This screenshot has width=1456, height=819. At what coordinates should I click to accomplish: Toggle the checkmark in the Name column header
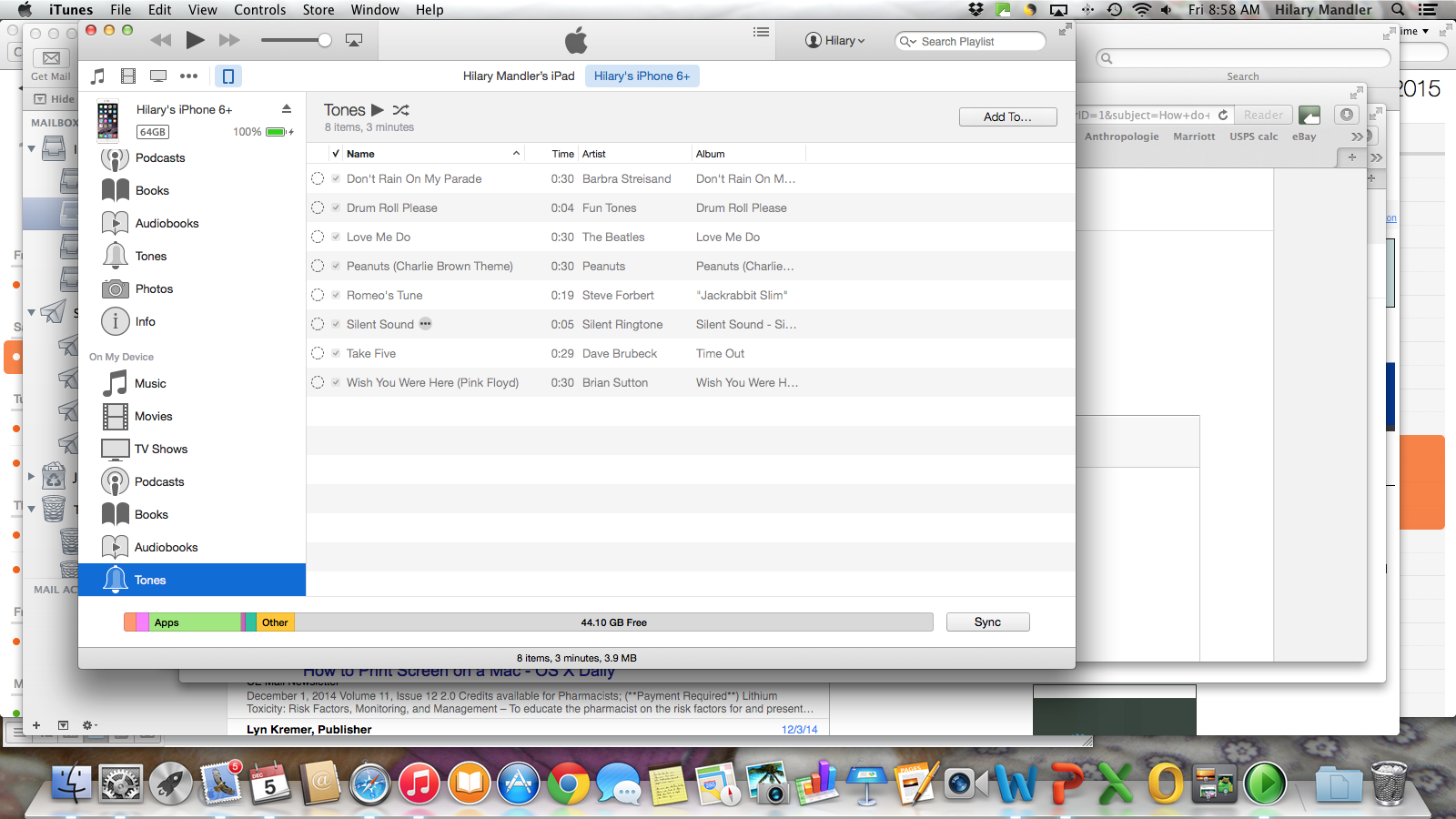tap(337, 153)
